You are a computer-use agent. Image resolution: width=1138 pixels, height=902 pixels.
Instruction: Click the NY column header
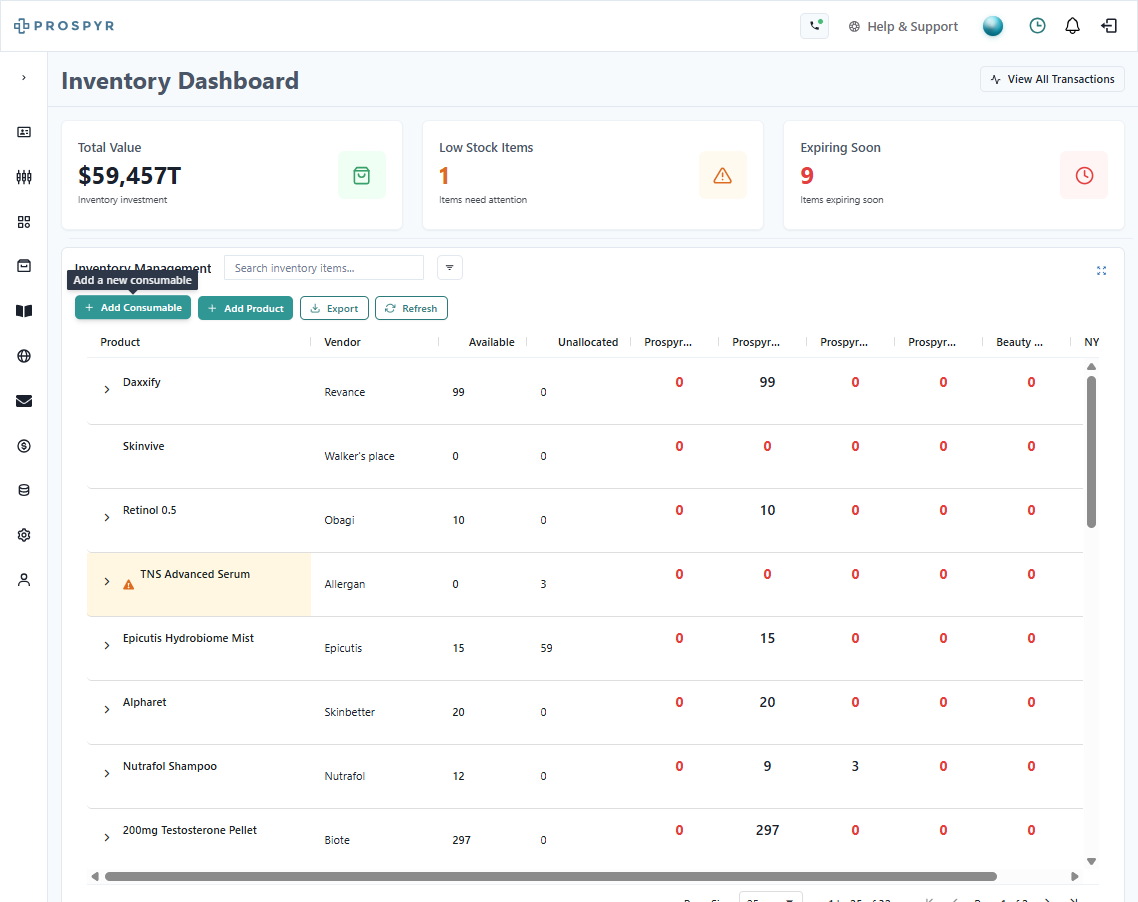(1092, 342)
